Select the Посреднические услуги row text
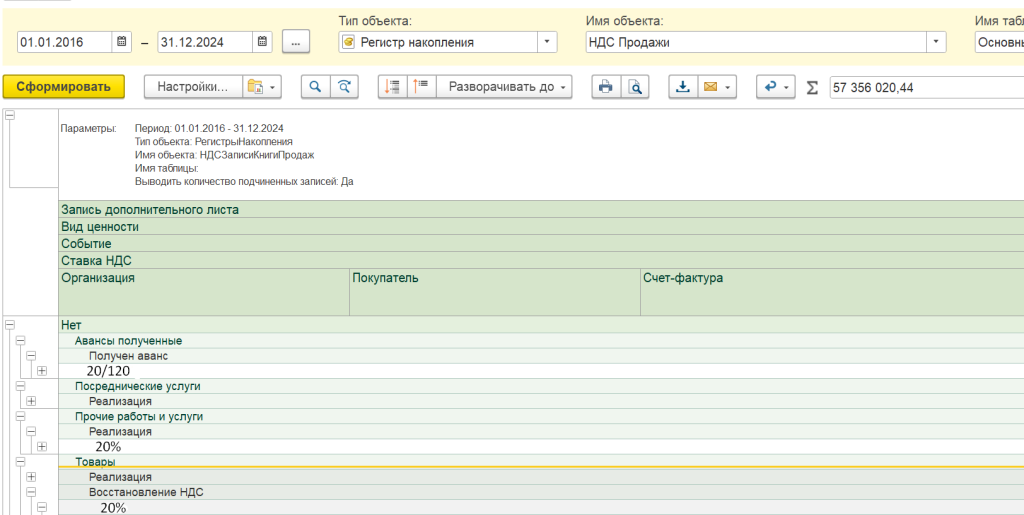 [x=137, y=386]
